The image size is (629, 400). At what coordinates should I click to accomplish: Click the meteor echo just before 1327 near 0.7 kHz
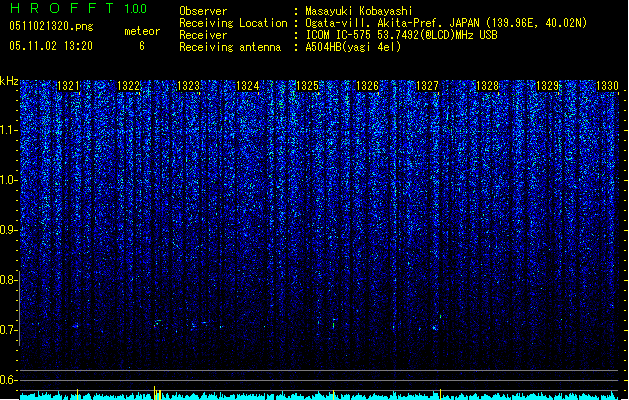pyautogui.click(x=434, y=328)
